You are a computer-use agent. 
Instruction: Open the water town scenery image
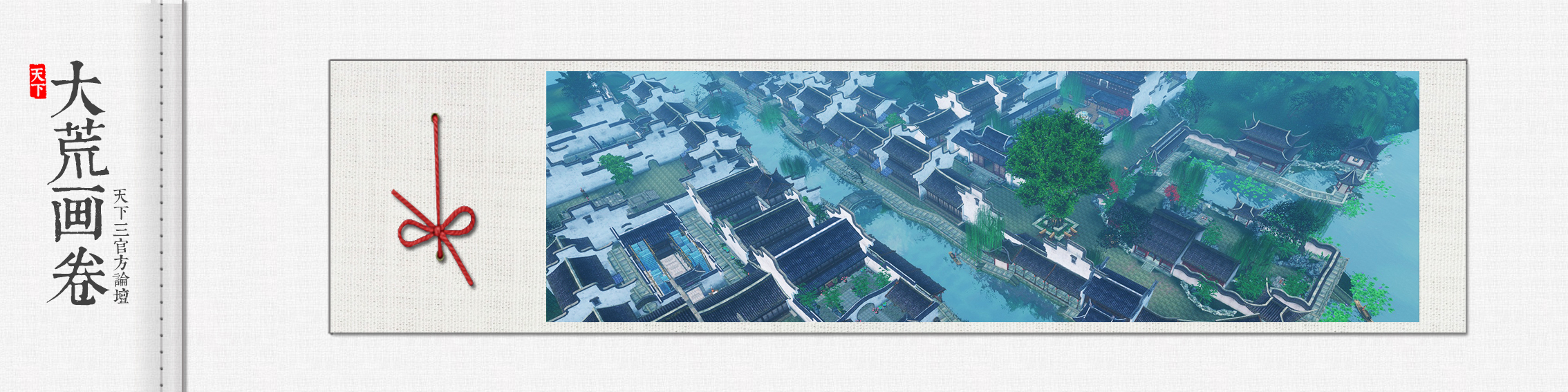coord(982,196)
